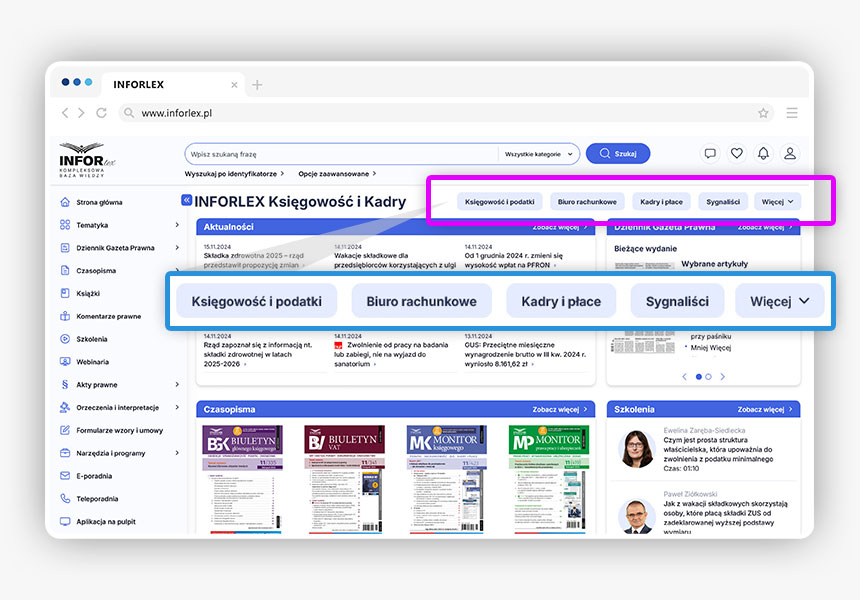Open favorites via the heart icon
The image size is (860, 600).
[x=737, y=154]
